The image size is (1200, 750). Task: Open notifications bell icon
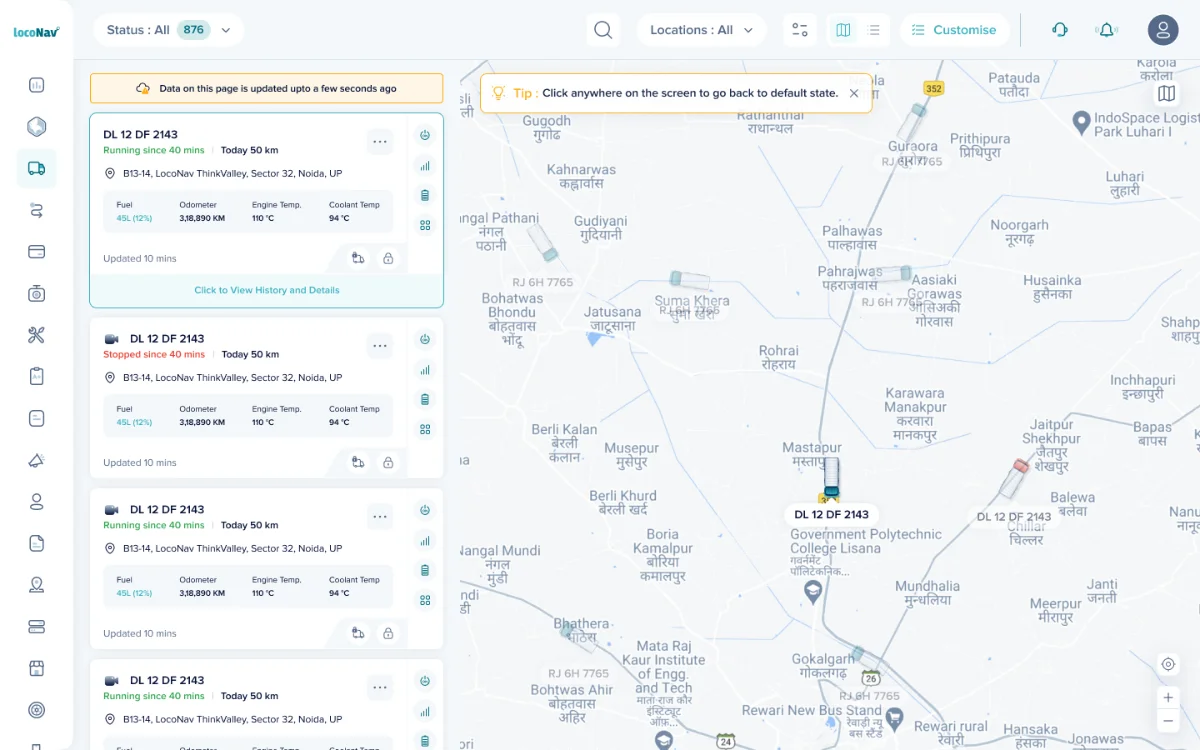pyautogui.click(x=1107, y=30)
